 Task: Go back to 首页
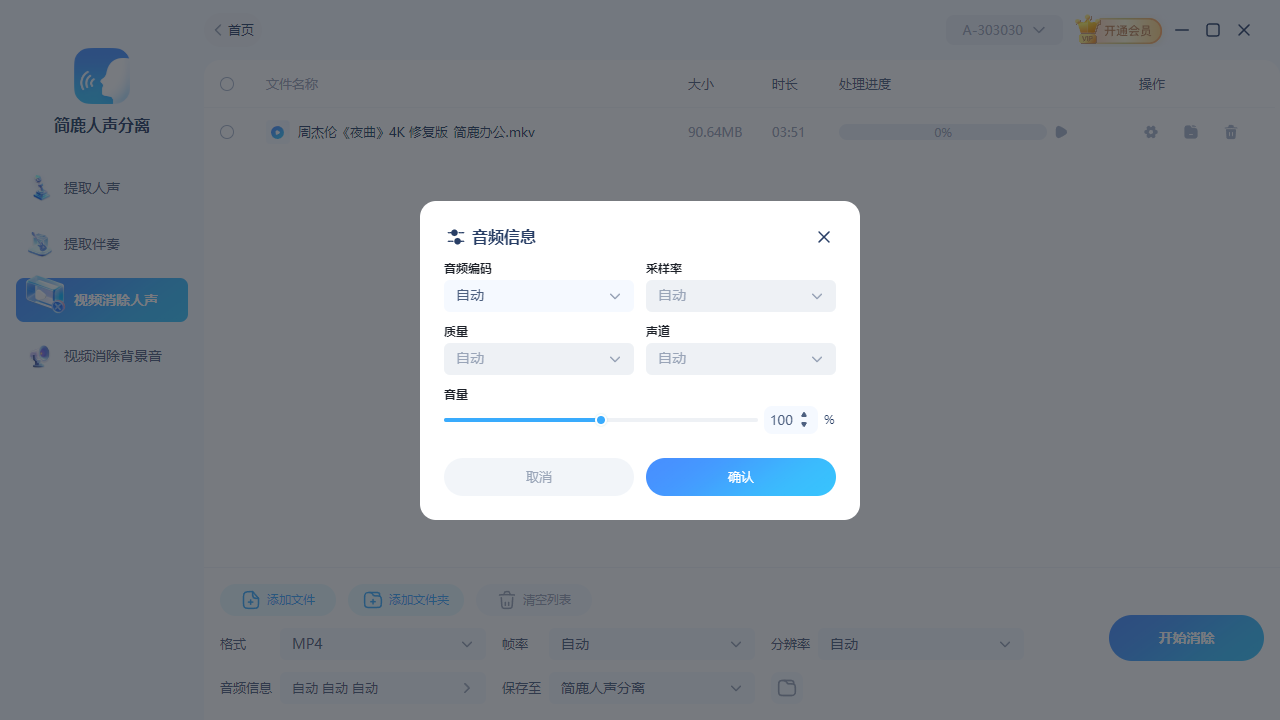pos(234,30)
